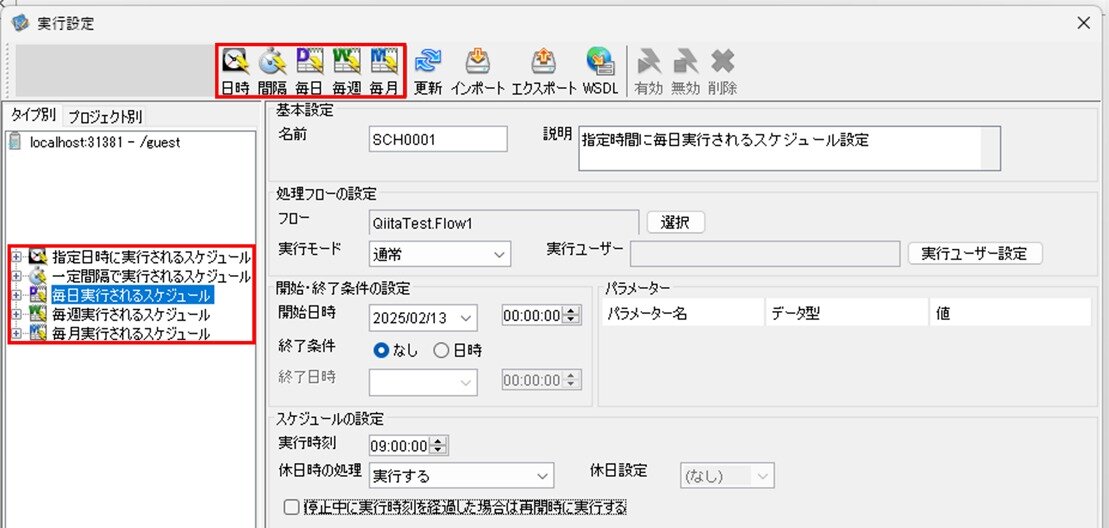The image size is (1109, 528).
Task: Click the 日時 schedule toolbar icon
Action: (x=235, y=64)
